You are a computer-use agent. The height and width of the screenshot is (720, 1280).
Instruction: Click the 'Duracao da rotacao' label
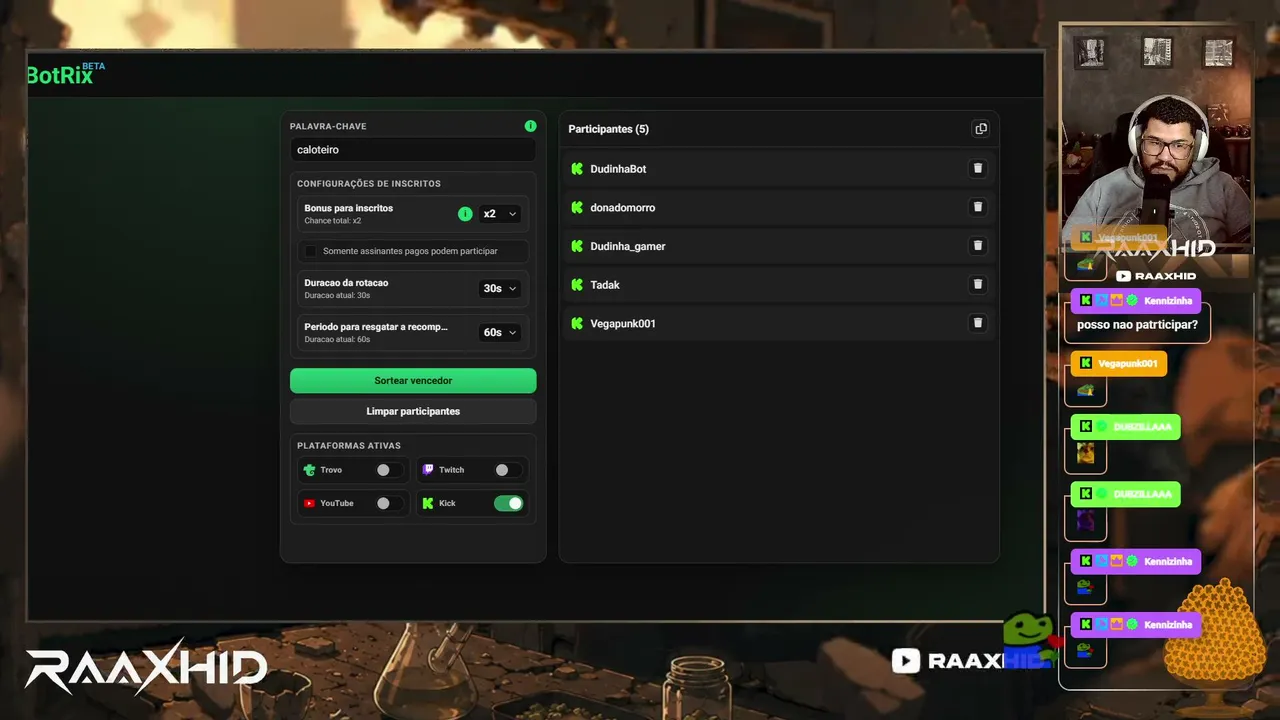tap(346, 283)
